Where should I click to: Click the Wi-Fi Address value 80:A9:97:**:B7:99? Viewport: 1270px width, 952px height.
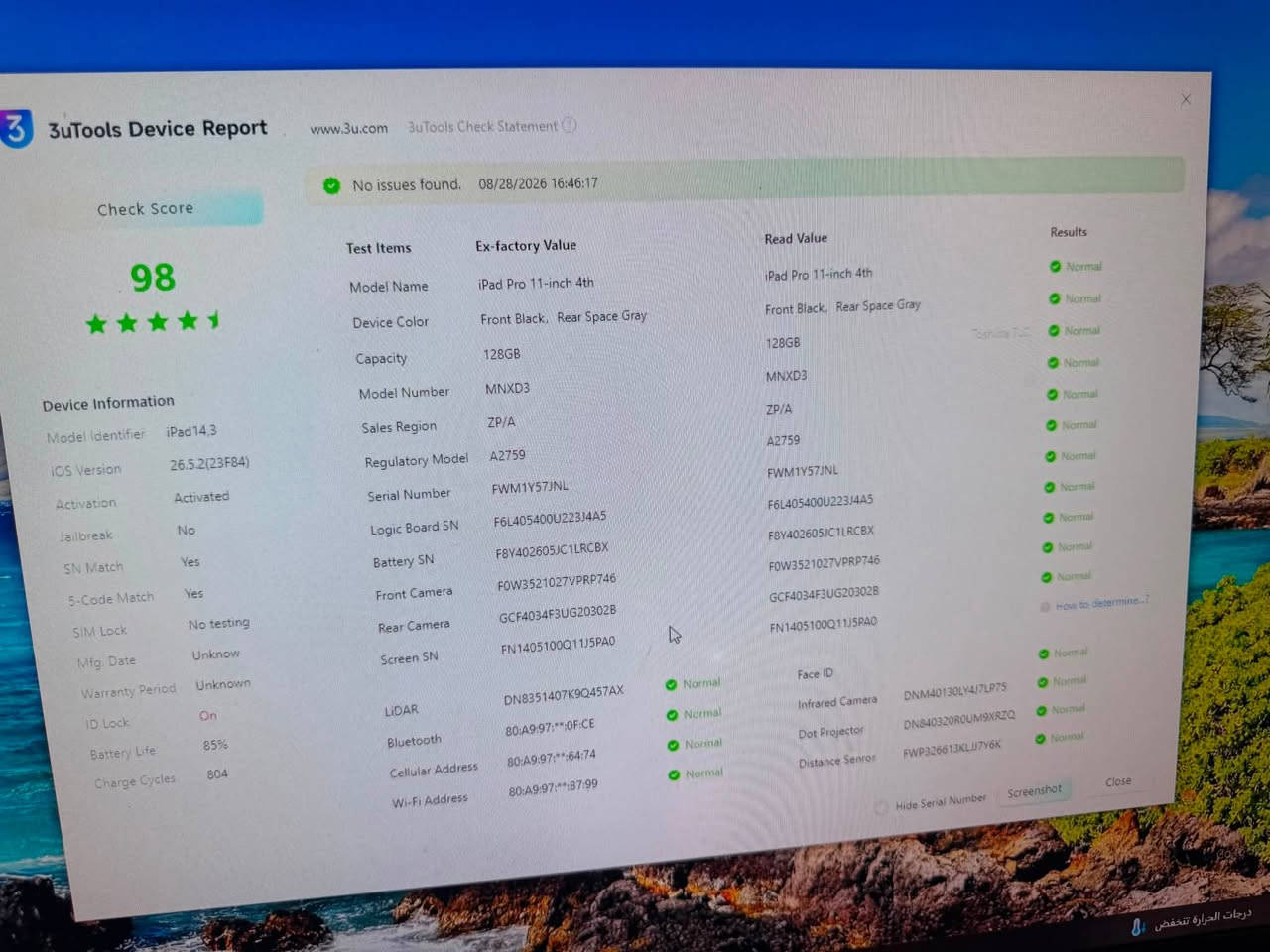pyautogui.click(x=554, y=789)
